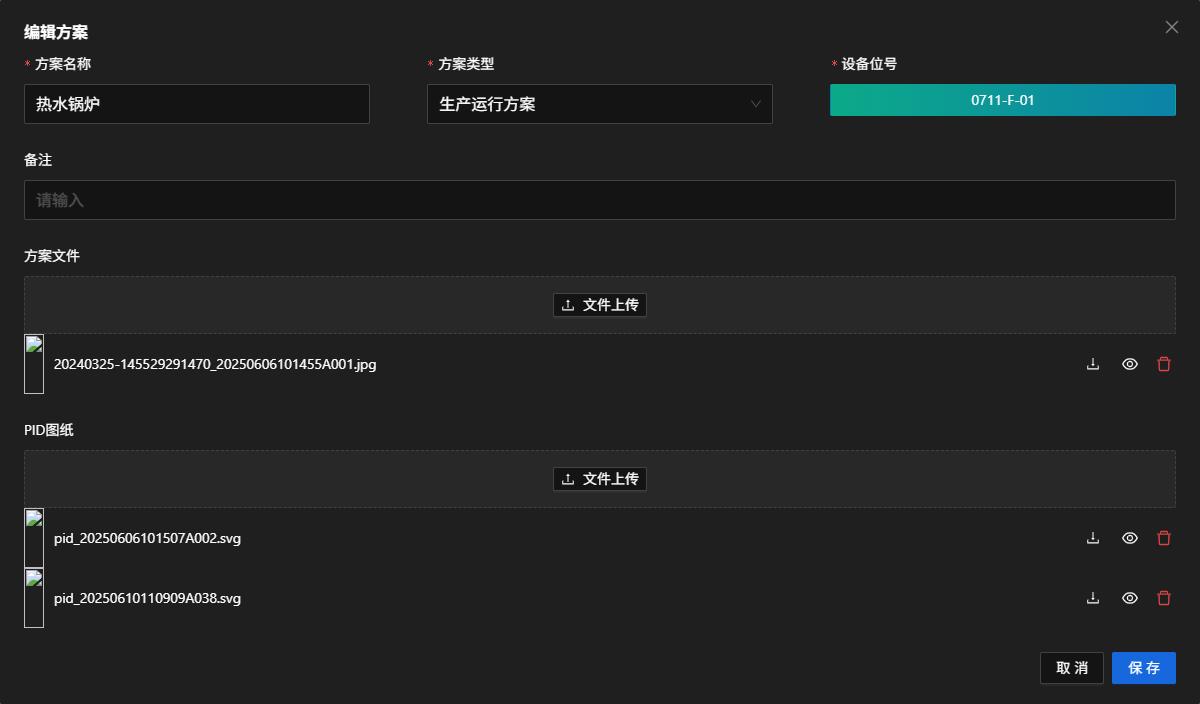Open thumbnail of pid_20250606101507A002.svg

pos(34,538)
